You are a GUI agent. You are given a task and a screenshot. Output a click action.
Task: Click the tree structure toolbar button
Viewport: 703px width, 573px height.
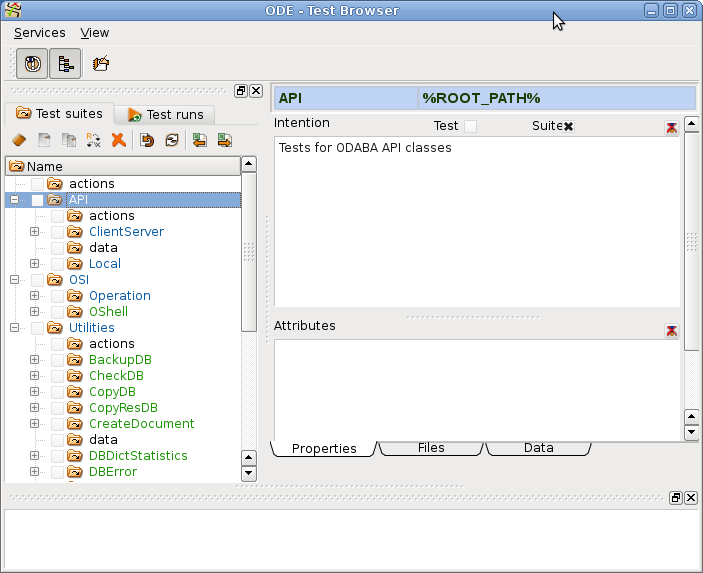click(x=65, y=64)
